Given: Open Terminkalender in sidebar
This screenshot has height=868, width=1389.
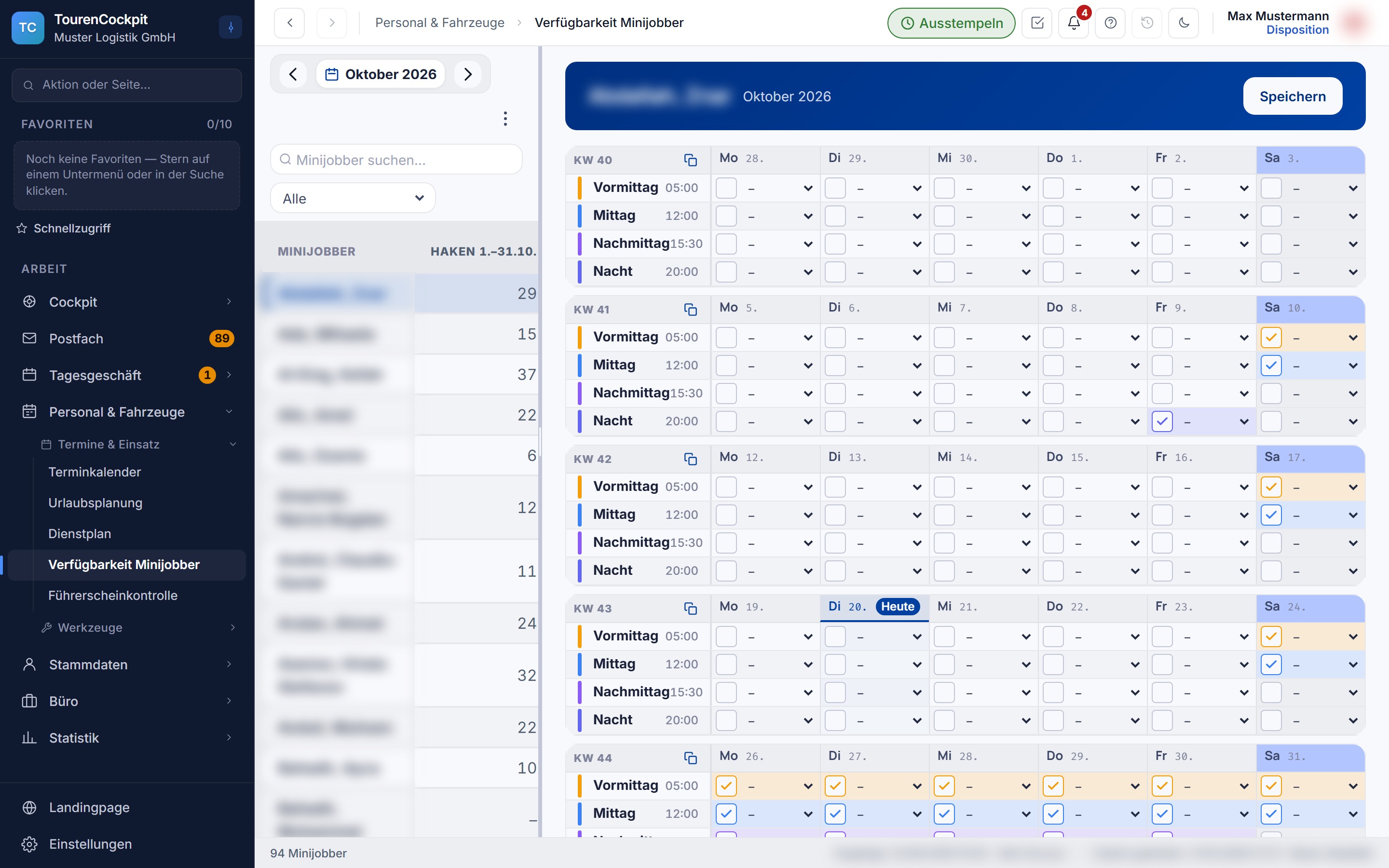Looking at the screenshot, I should [95, 472].
